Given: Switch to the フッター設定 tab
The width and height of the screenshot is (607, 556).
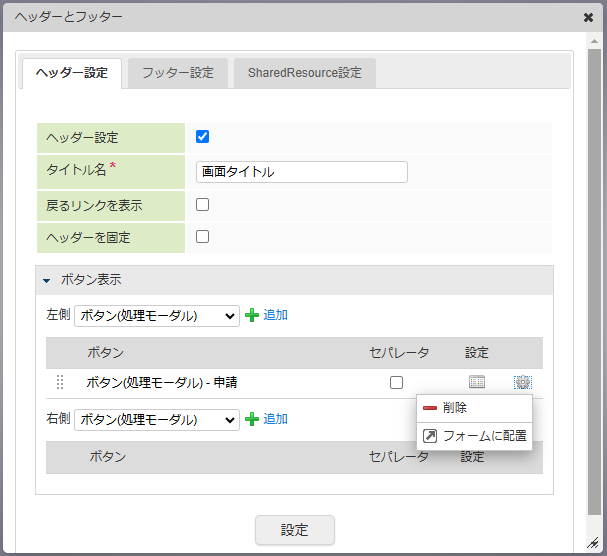Looking at the screenshot, I should (x=177, y=73).
